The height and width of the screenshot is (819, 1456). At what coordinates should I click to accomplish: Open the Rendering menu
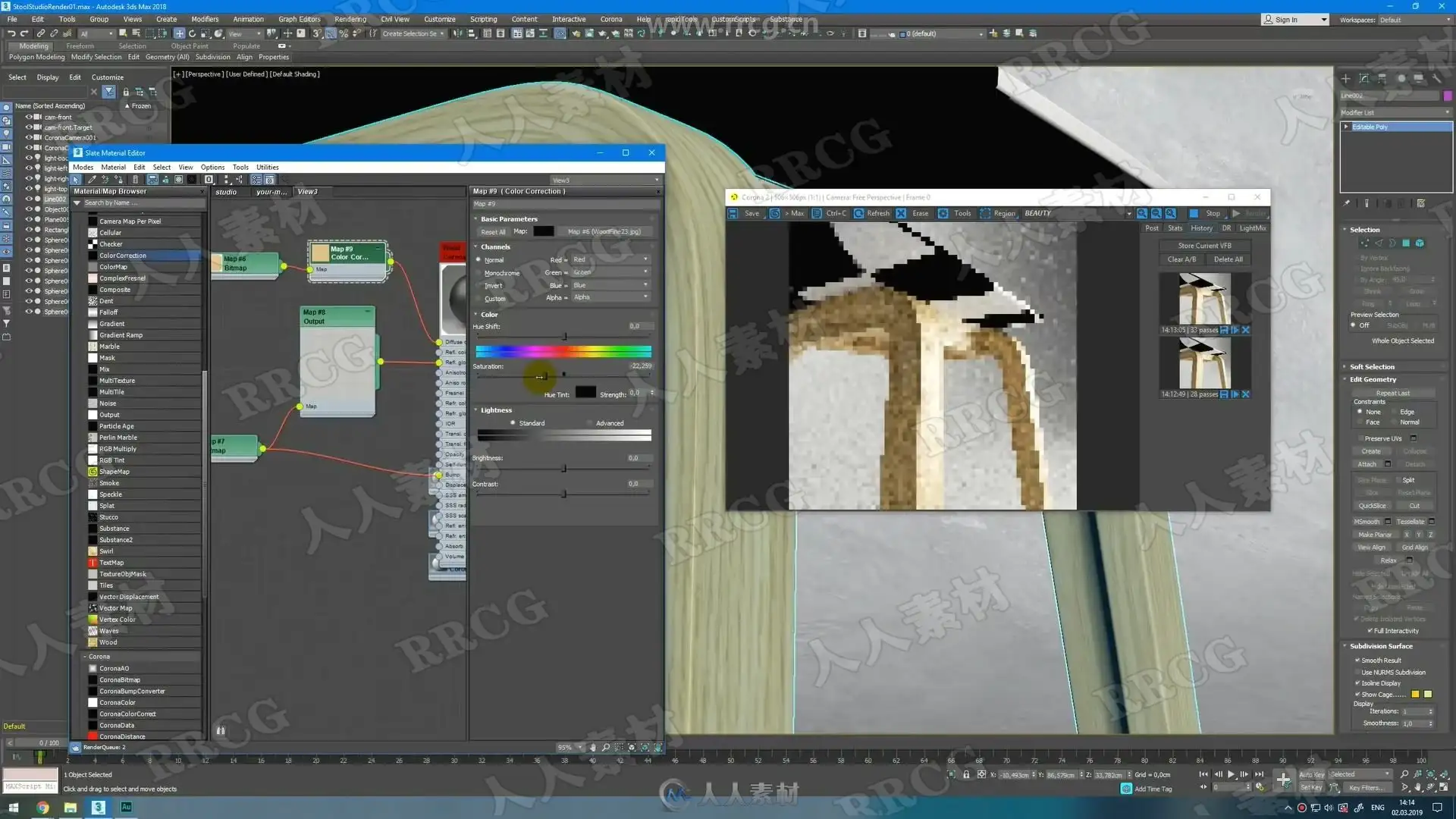pos(350,19)
